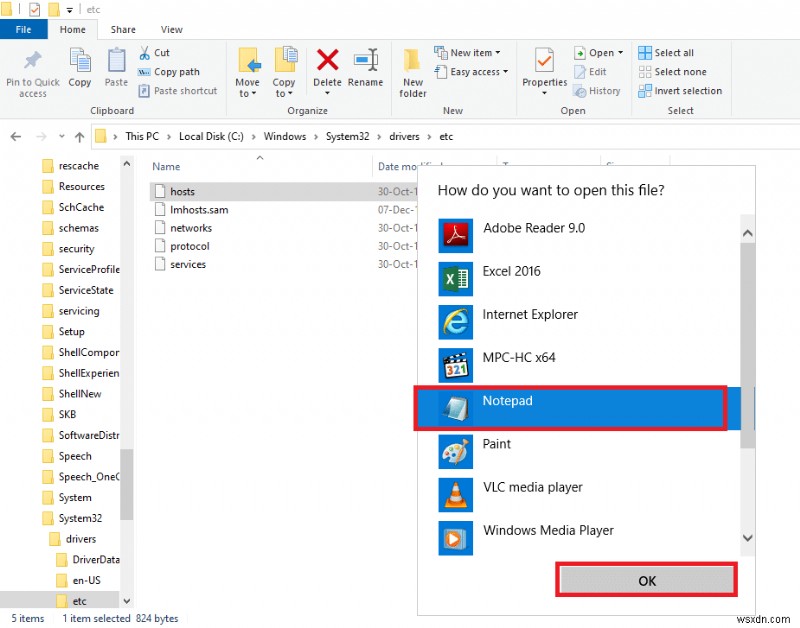Choose the Internet Explorer app icon
This screenshot has width=800, height=628.
coord(455,322)
